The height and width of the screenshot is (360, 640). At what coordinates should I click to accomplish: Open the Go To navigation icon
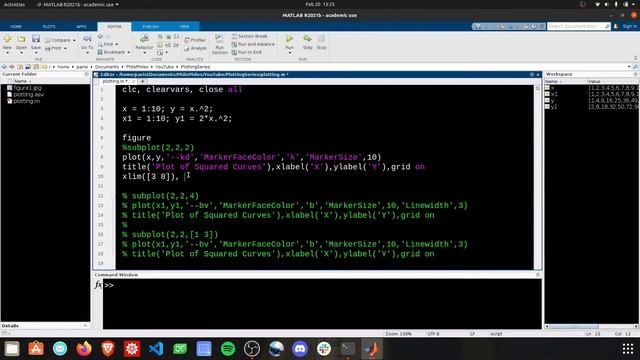click(87, 39)
